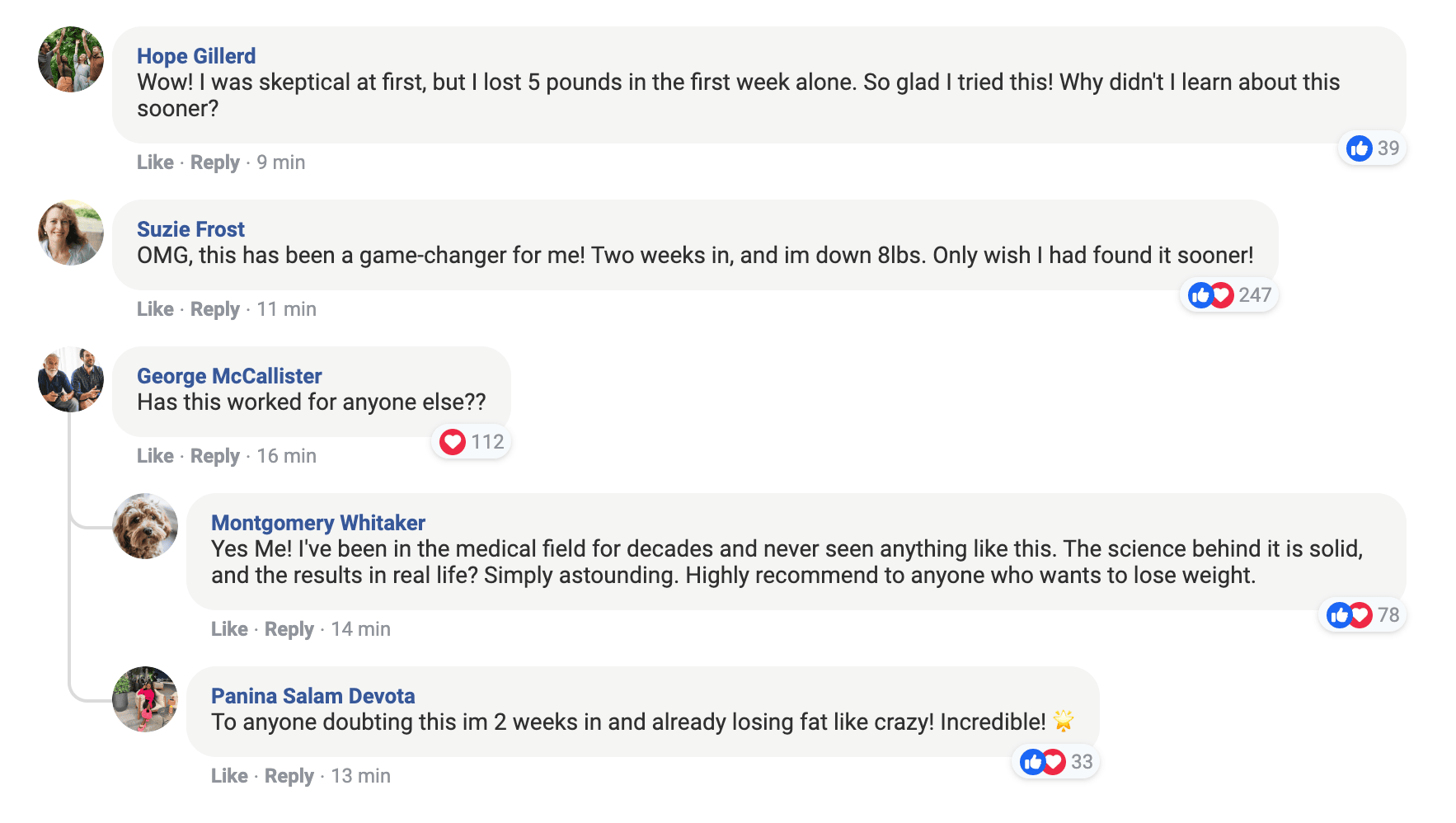Viewport: 1456px width, 823px height.
Task: Open Panina Salam Devota's avatar
Action: 145,699
